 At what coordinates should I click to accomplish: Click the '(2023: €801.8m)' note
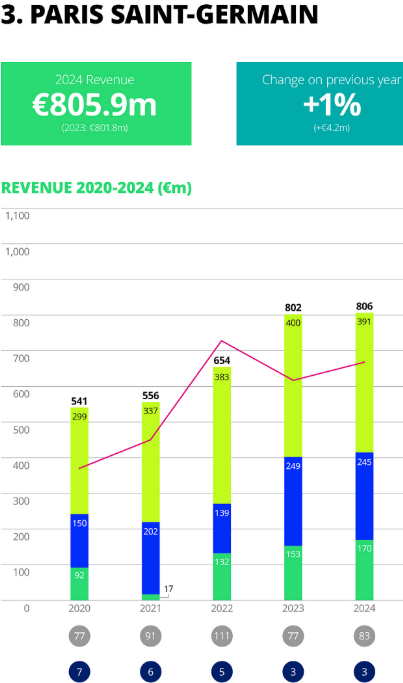coord(95,128)
